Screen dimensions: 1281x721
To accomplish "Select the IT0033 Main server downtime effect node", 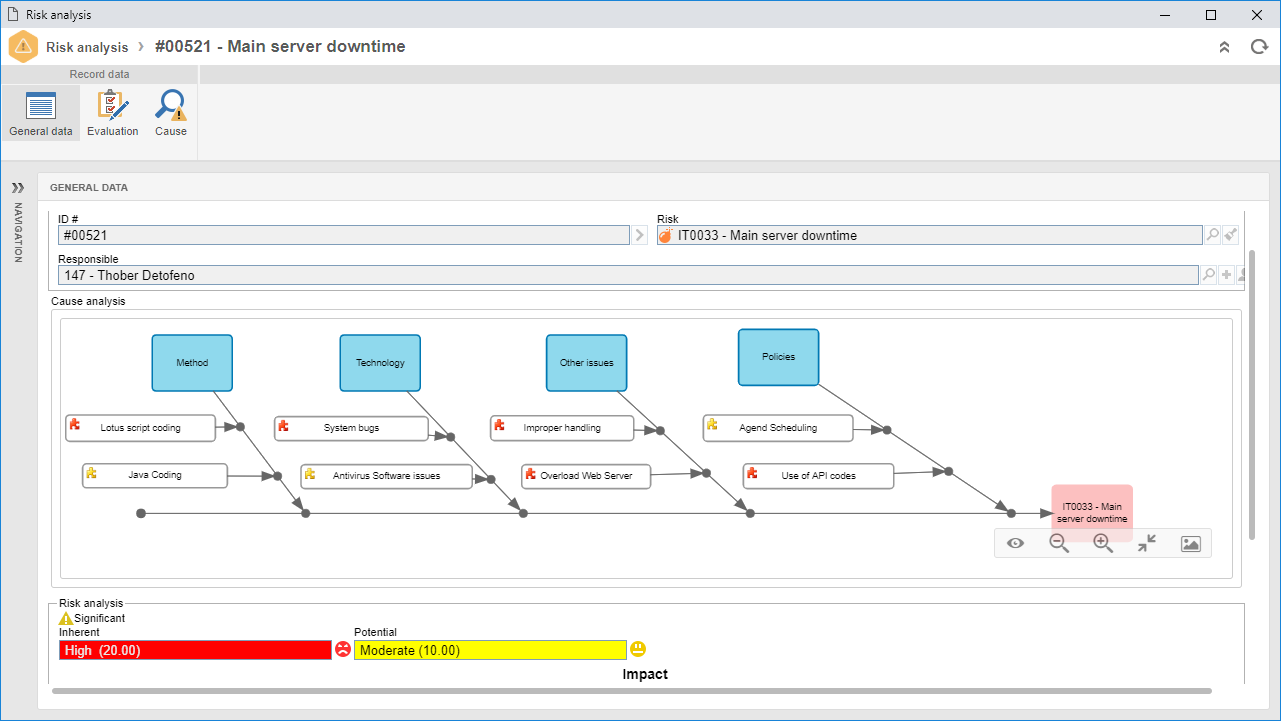I will click(x=1092, y=512).
